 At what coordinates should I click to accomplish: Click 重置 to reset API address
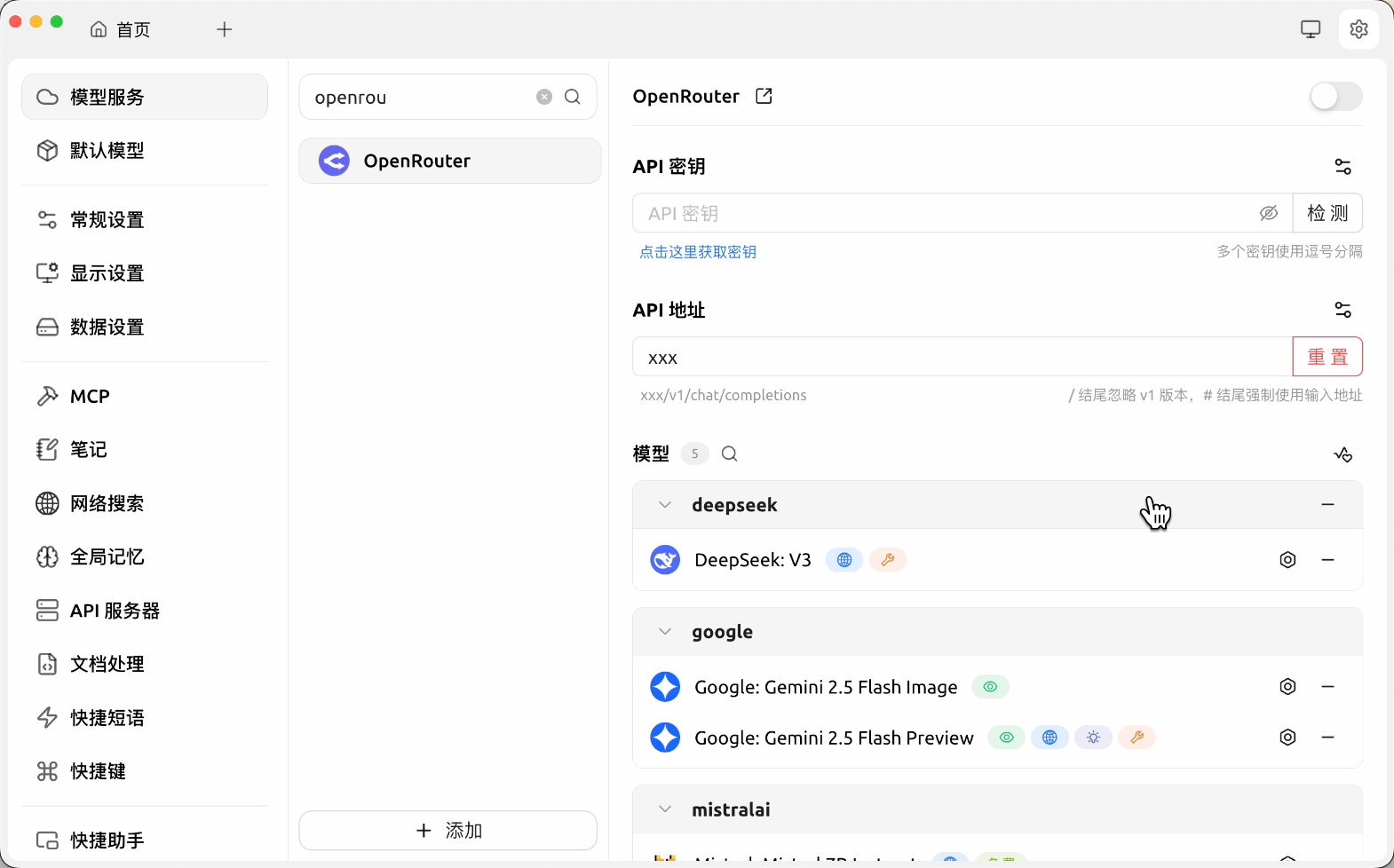coord(1327,357)
